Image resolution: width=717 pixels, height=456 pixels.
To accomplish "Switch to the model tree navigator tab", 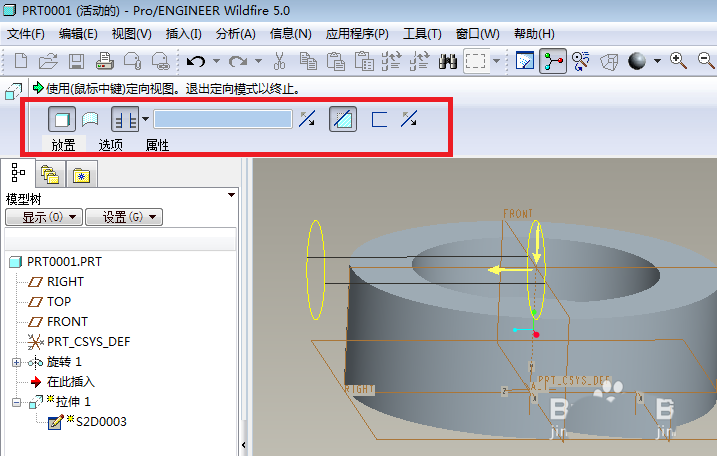I will click(x=18, y=173).
